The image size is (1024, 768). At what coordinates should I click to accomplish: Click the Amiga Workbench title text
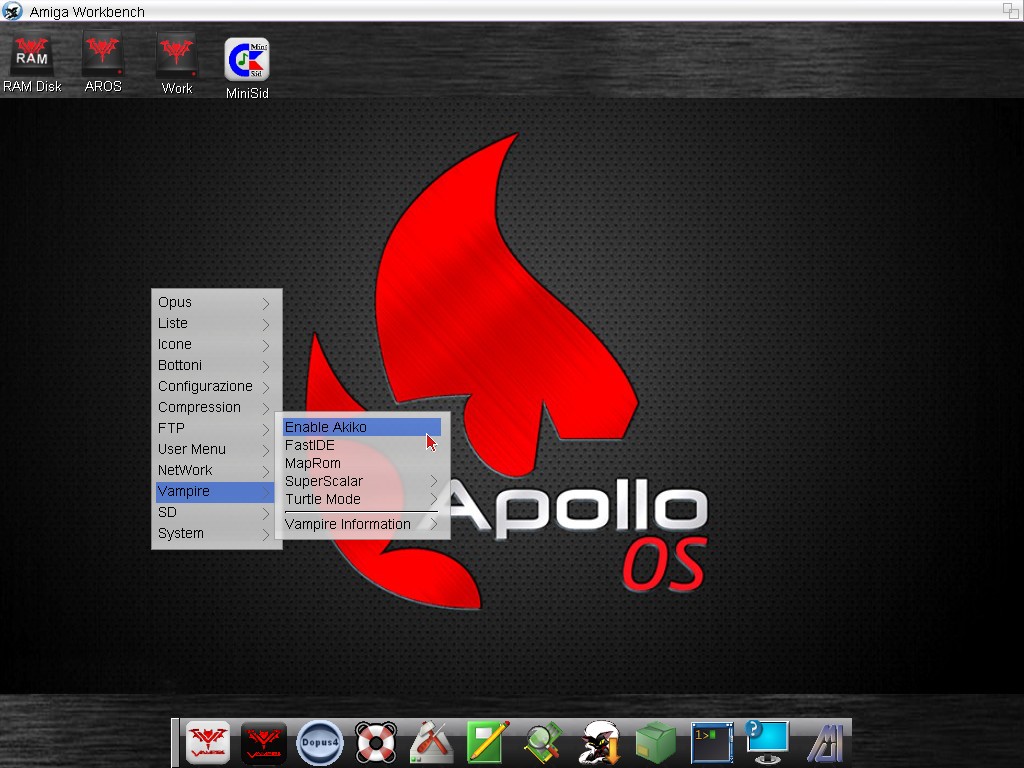tap(87, 12)
